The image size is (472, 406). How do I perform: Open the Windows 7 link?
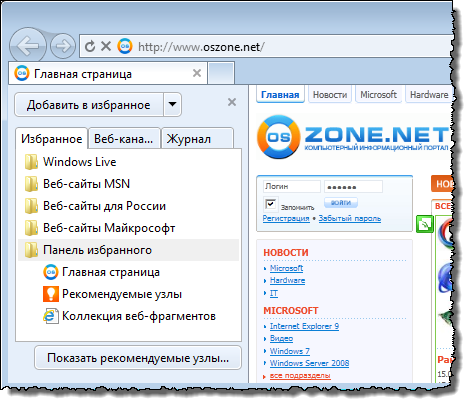point(290,351)
